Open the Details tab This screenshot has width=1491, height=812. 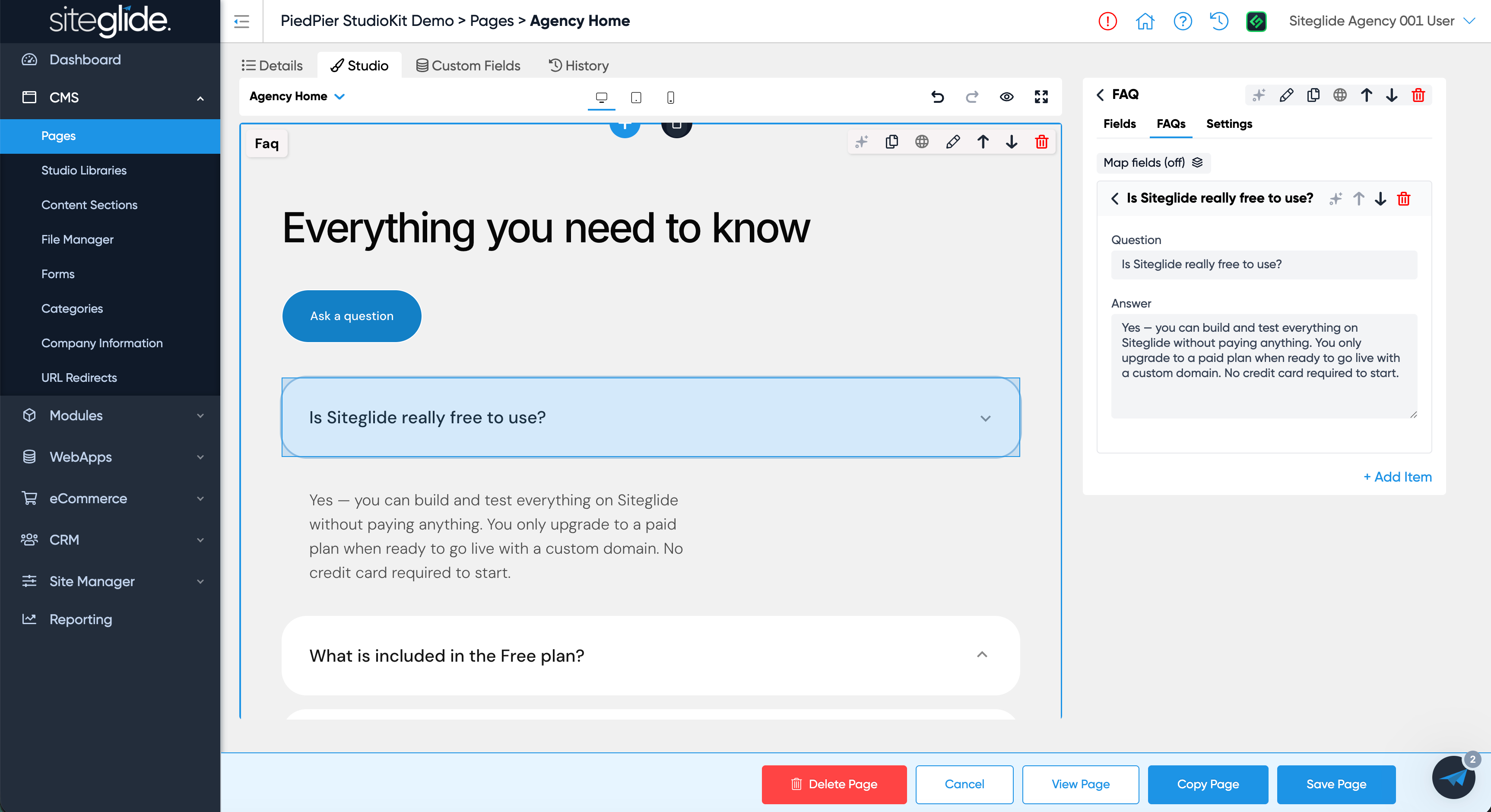pyautogui.click(x=272, y=65)
